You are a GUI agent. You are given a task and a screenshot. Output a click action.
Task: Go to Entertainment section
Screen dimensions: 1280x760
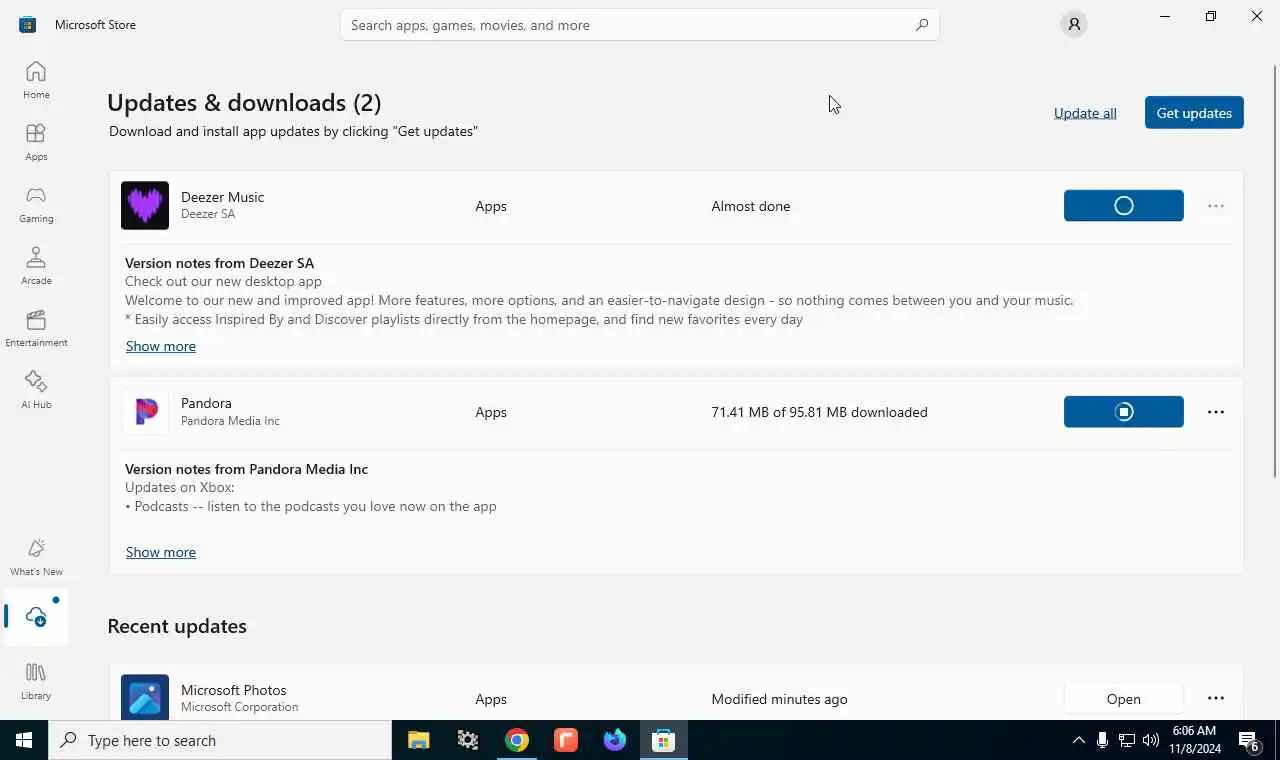(36, 328)
